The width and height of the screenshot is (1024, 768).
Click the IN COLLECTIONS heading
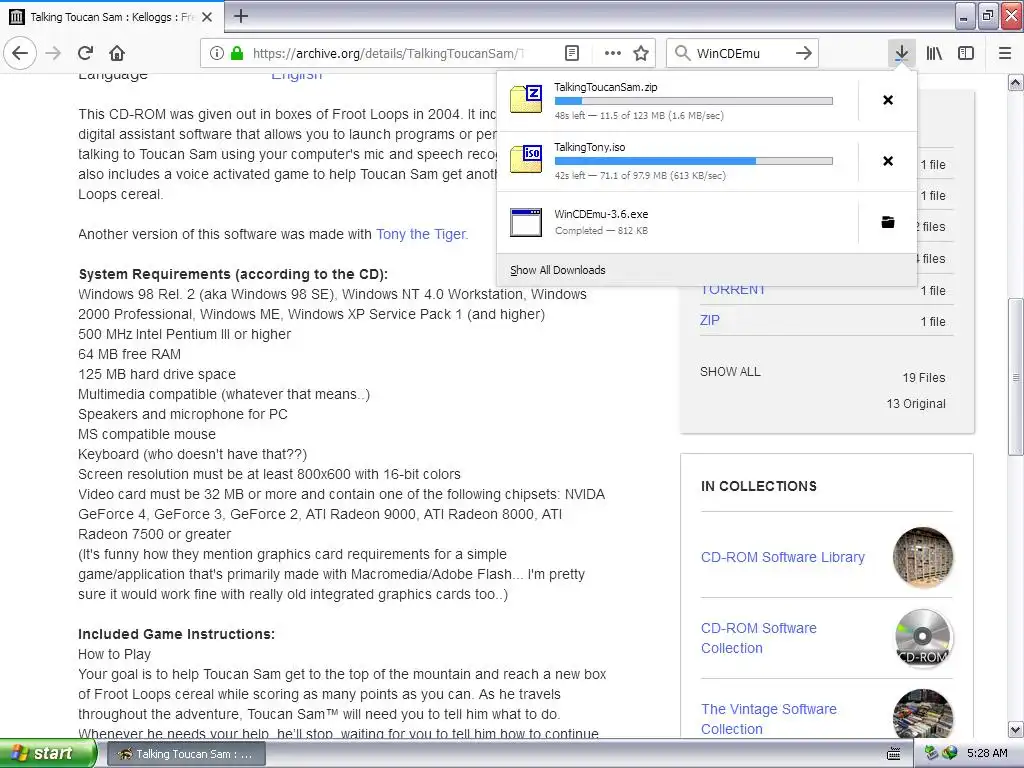(x=759, y=486)
